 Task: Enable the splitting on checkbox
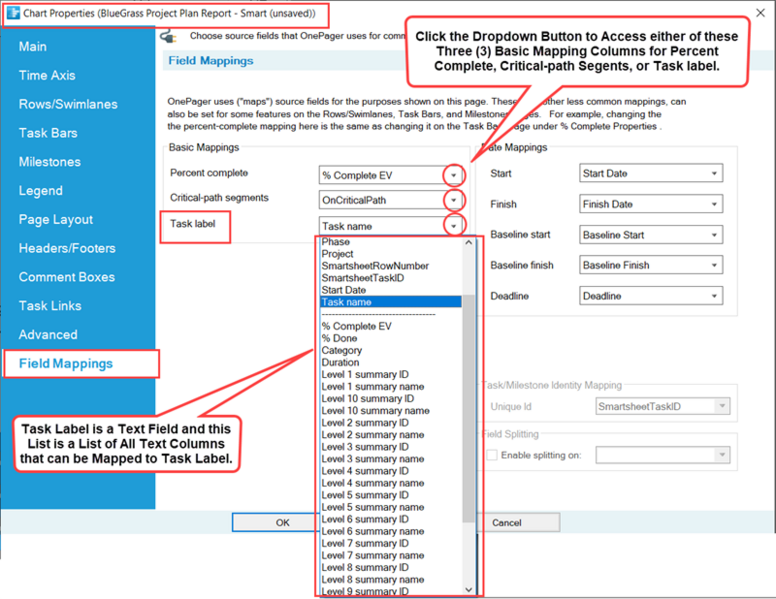492,455
